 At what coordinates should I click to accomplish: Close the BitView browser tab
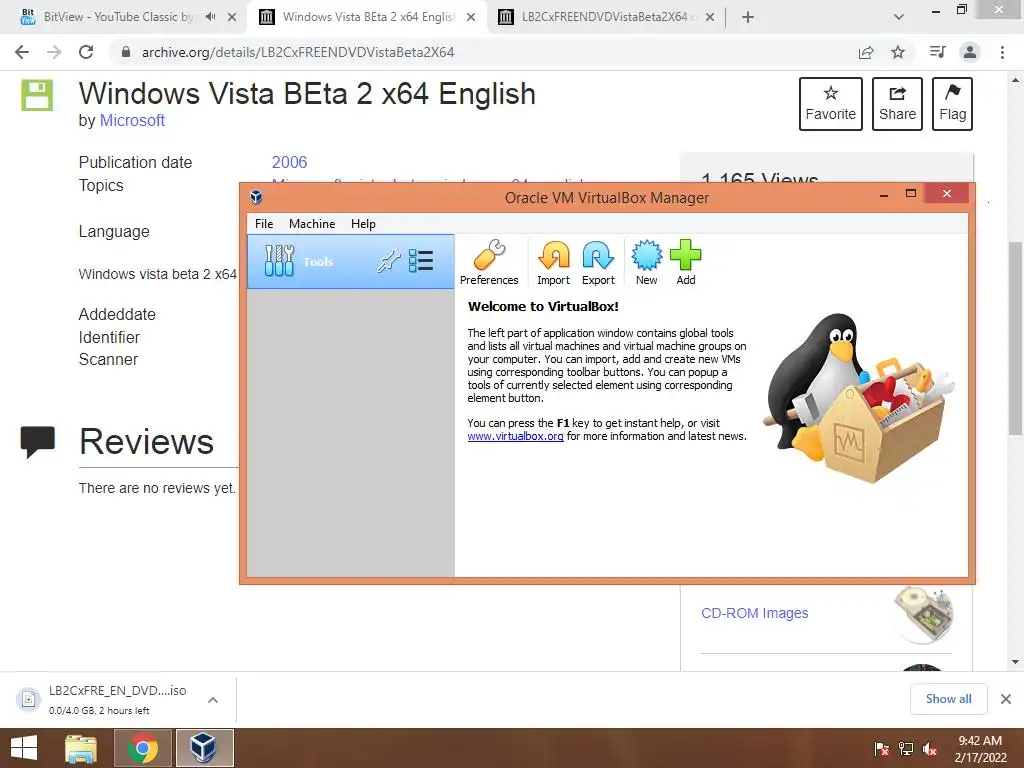[x=232, y=17]
